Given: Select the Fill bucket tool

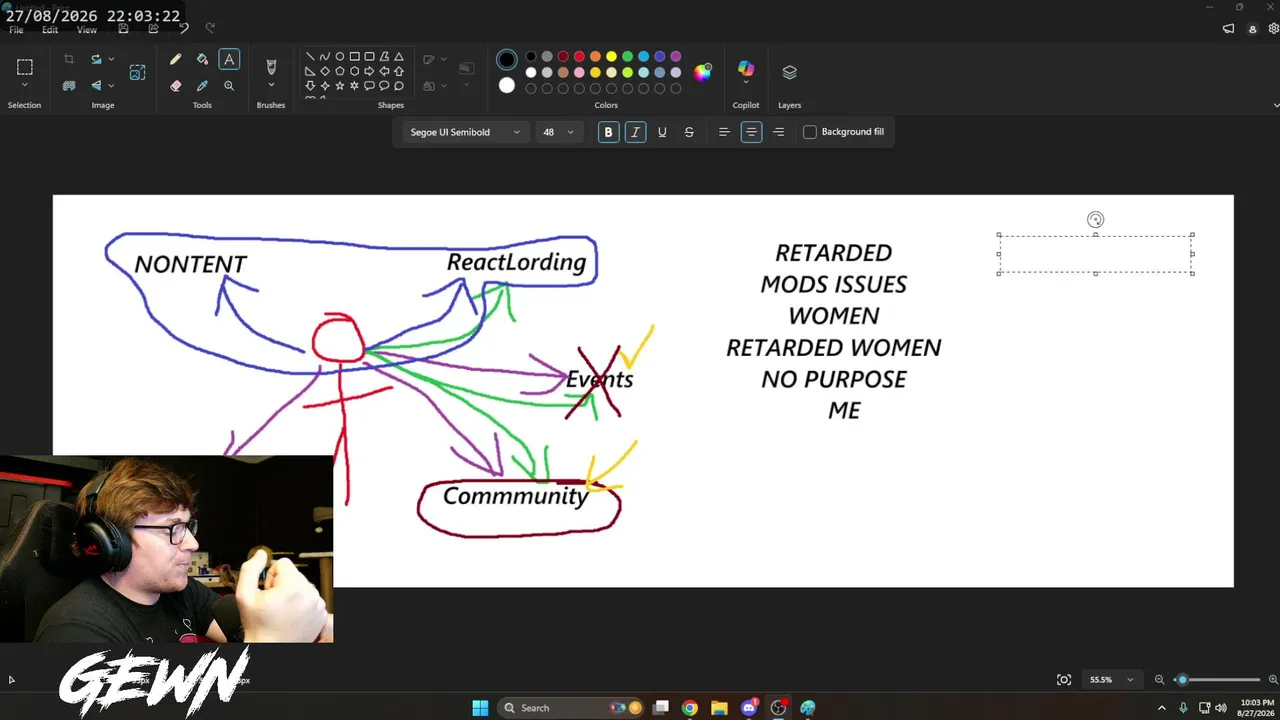Looking at the screenshot, I should pyautogui.click(x=202, y=60).
